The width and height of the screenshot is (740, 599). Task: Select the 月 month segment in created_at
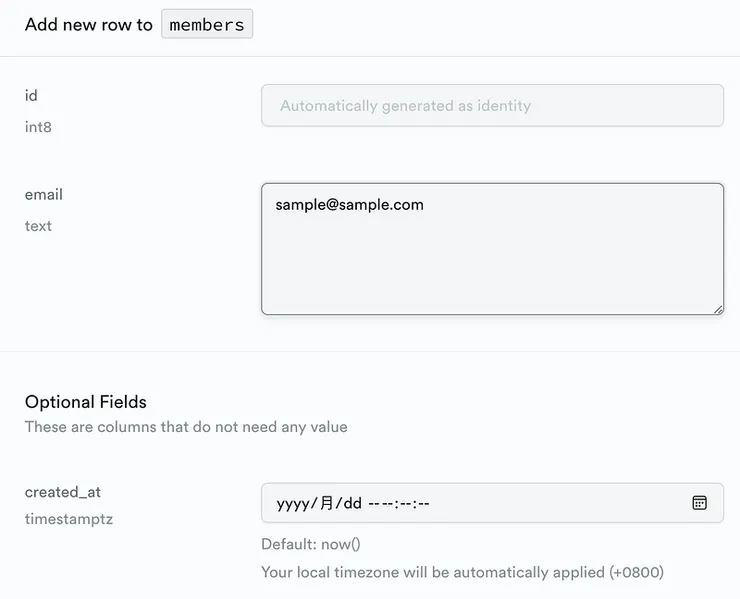[x=326, y=504]
